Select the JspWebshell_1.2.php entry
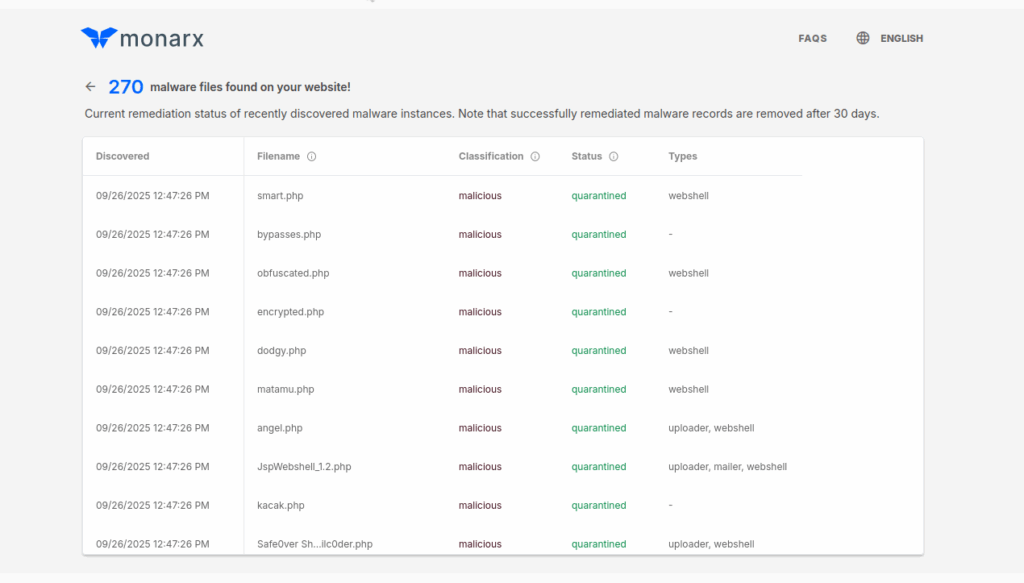1024x583 pixels. [304, 467]
